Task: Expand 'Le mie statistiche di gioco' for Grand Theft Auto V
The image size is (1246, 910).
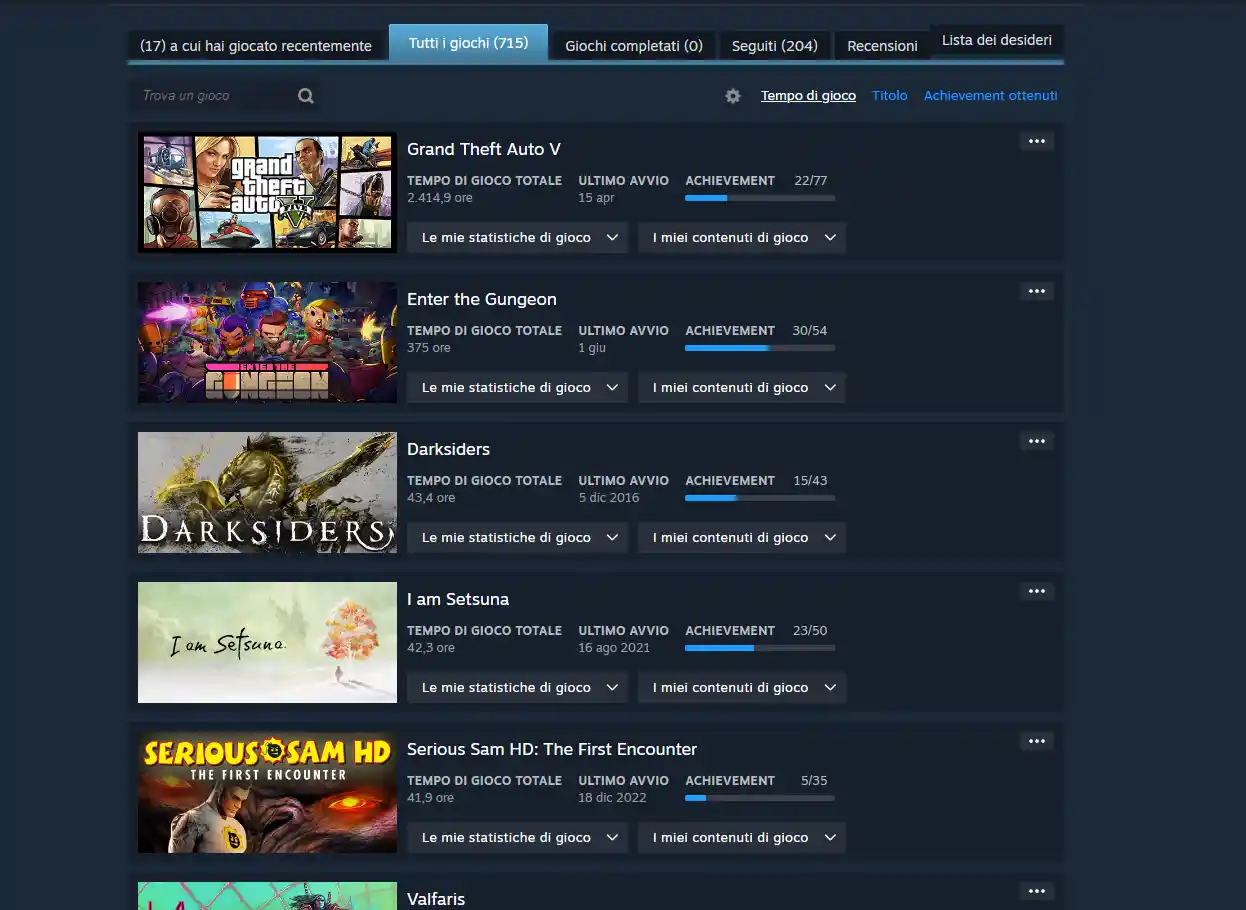Action: (517, 238)
